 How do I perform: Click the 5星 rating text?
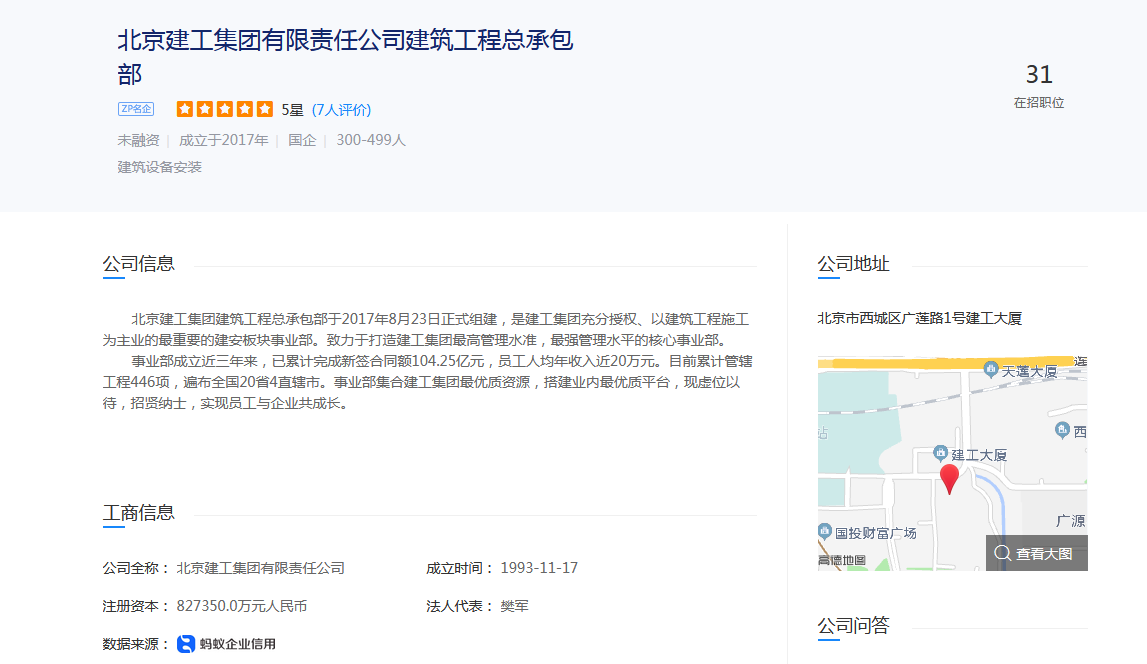[x=293, y=110]
